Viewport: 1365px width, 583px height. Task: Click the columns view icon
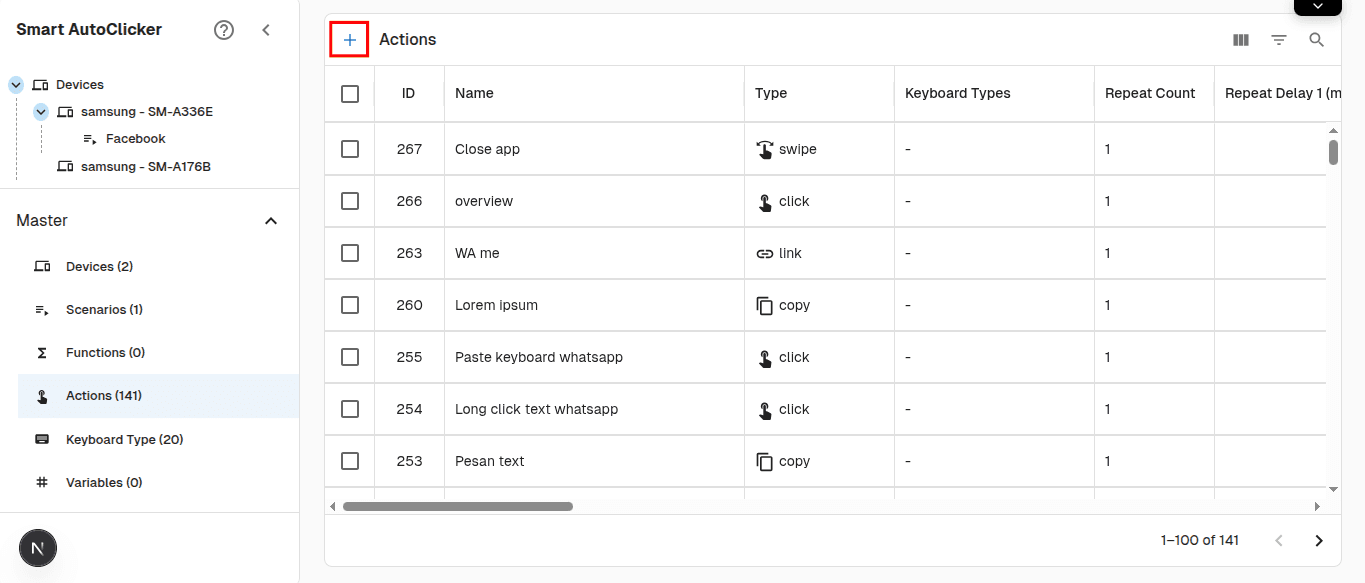coord(1241,40)
